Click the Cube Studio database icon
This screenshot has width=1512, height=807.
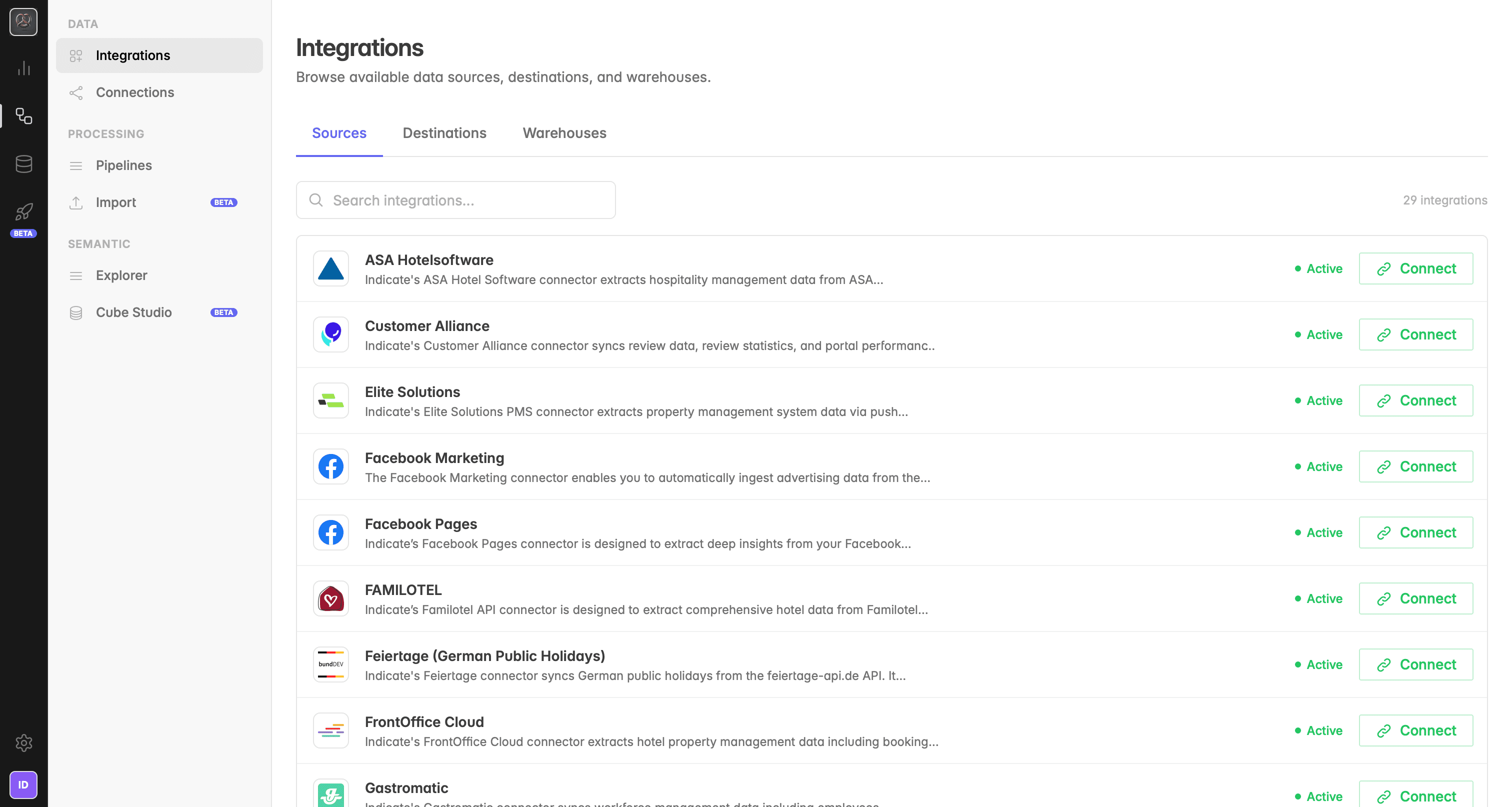tap(75, 313)
